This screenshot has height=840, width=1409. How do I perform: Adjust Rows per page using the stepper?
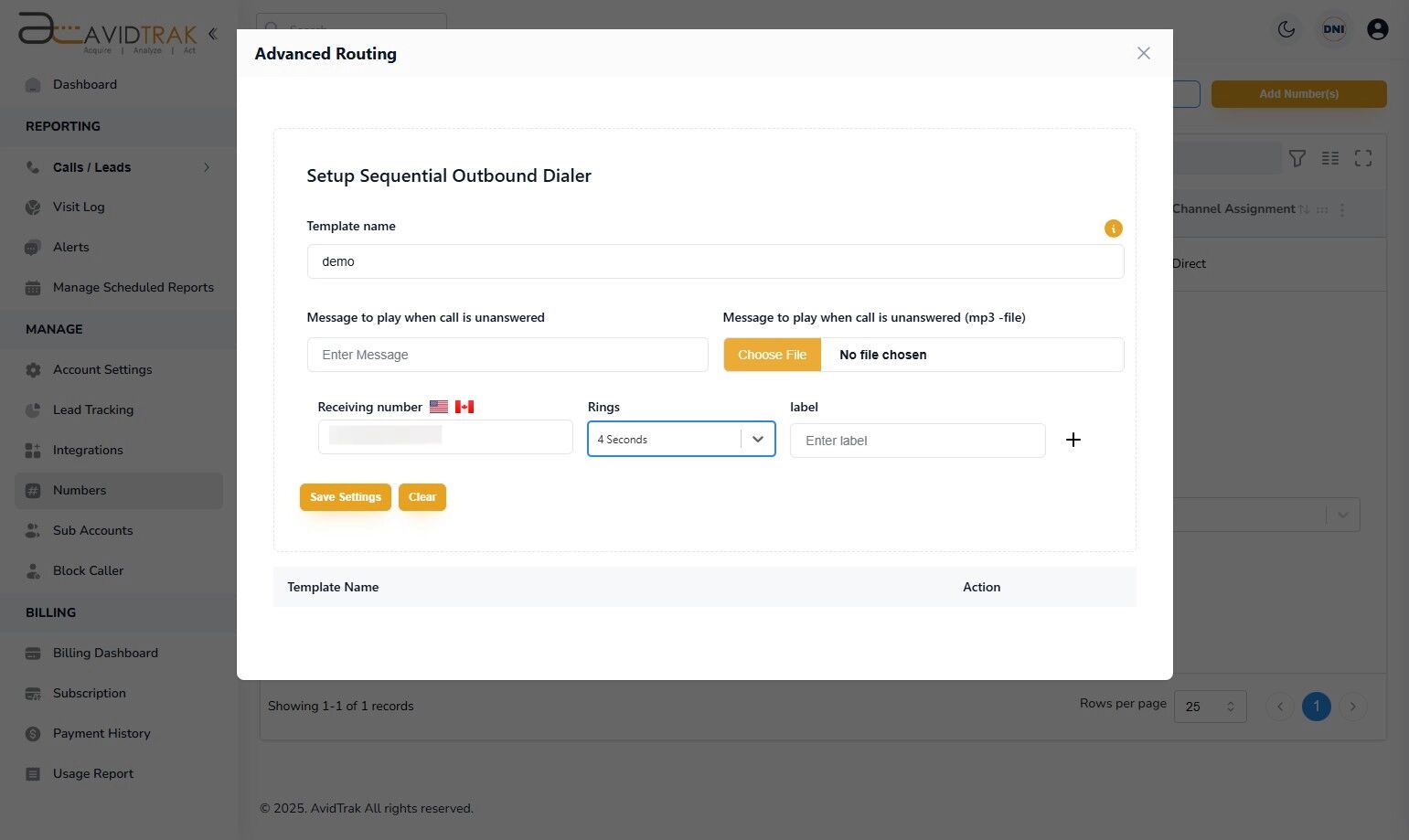(x=1232, y=706)
